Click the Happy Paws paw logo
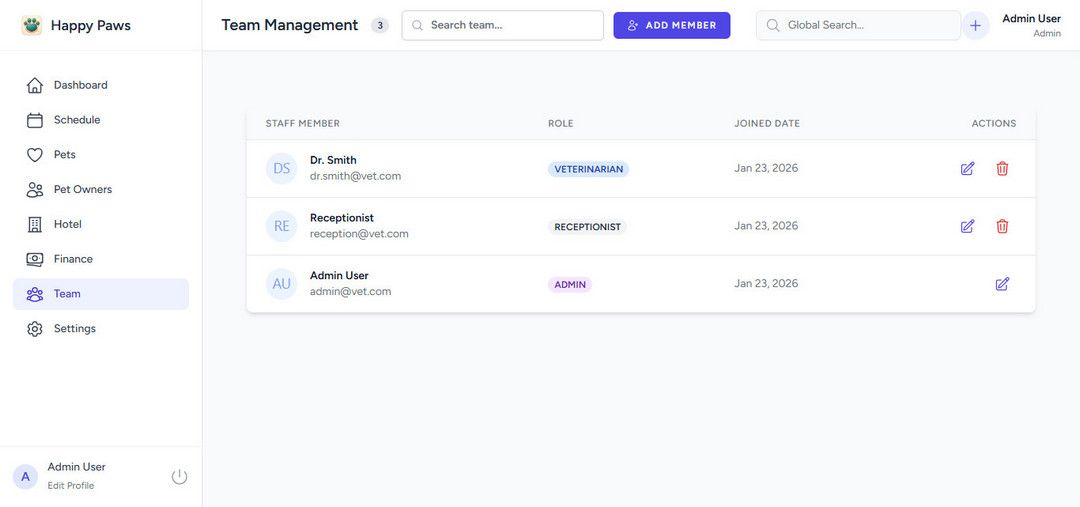Screen dimensions: 1080x507 click(32, 26)
